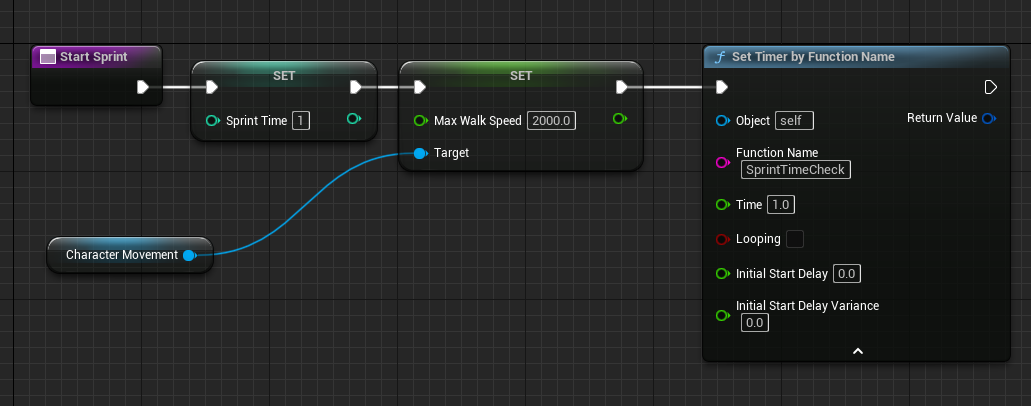1031x406 pixels.
Task: Click the Set Timer function icon
Action: (719, 57)
